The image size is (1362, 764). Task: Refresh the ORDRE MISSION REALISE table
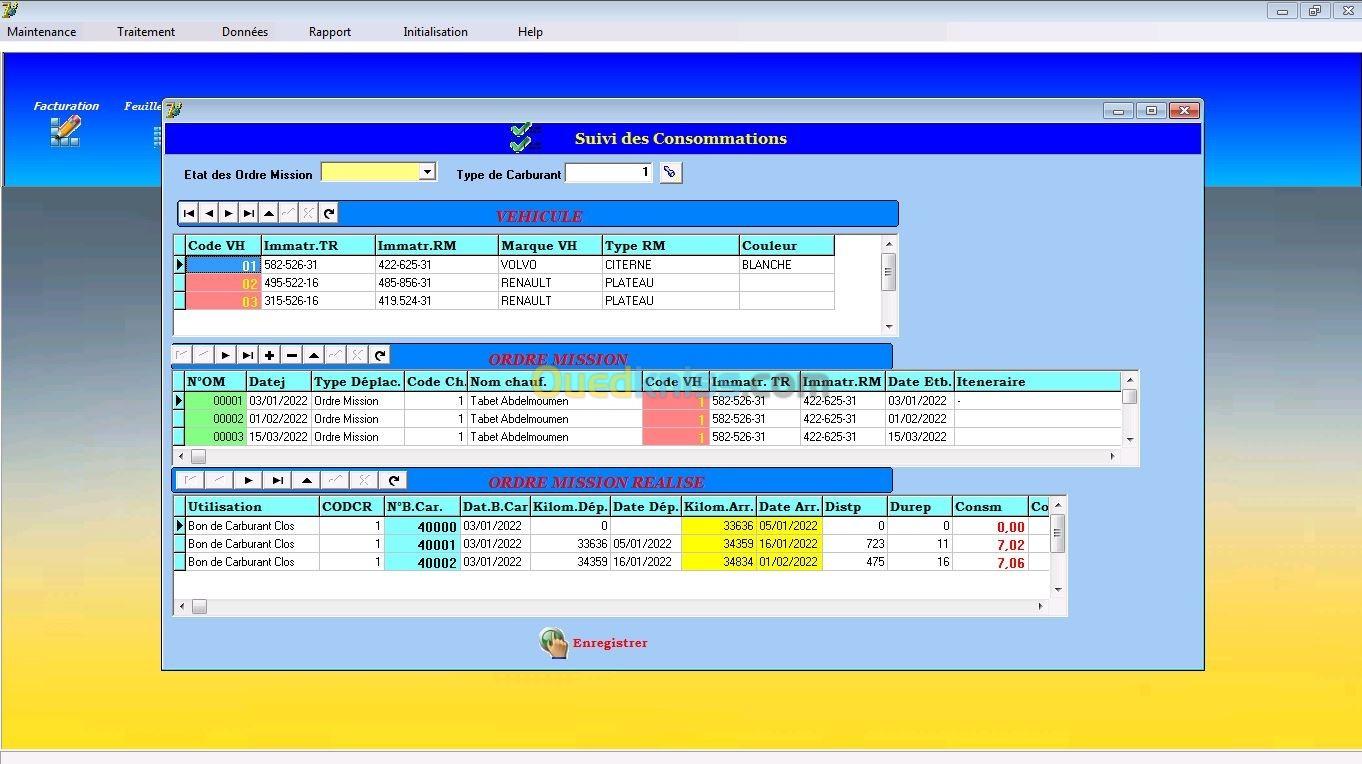[x=394, y=480]
